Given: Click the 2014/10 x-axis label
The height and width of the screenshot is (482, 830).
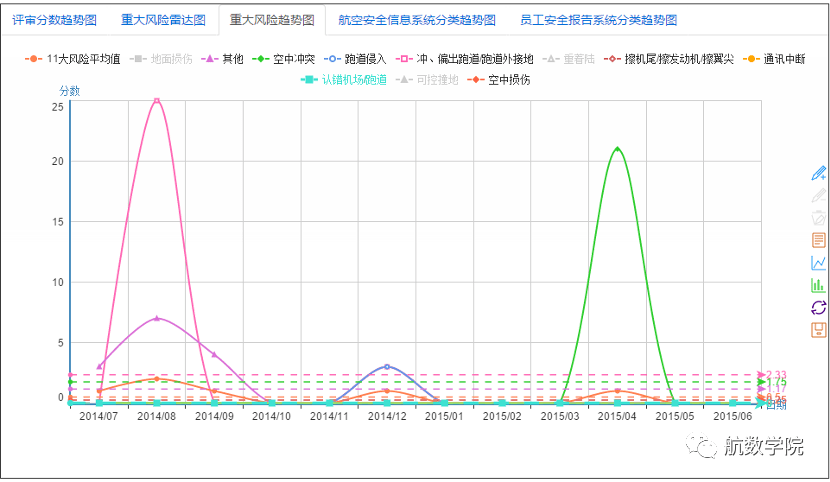Looking at the screenshot, I should (272, 416).
